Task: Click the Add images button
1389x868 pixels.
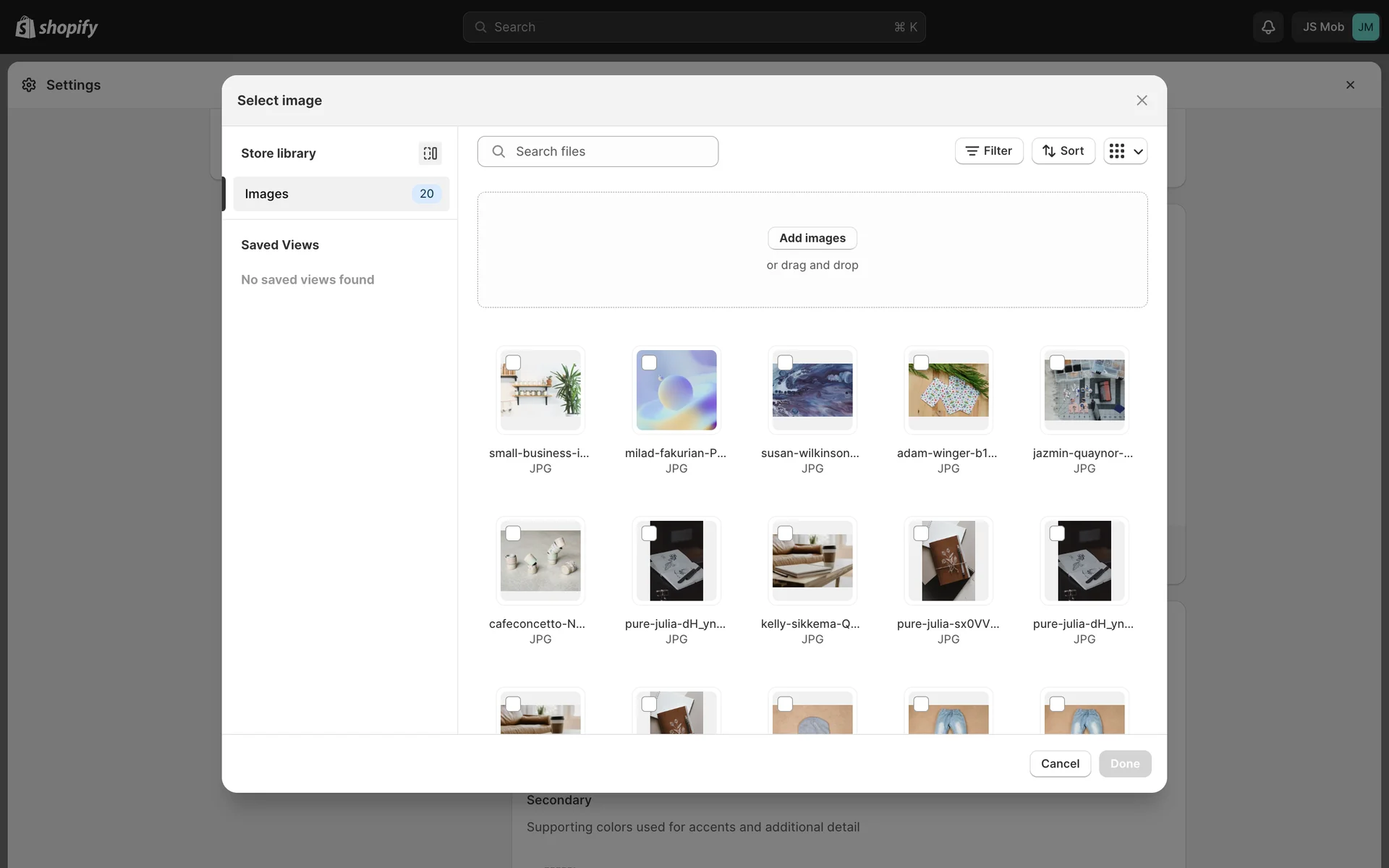Action: click(x=812, y=238)
